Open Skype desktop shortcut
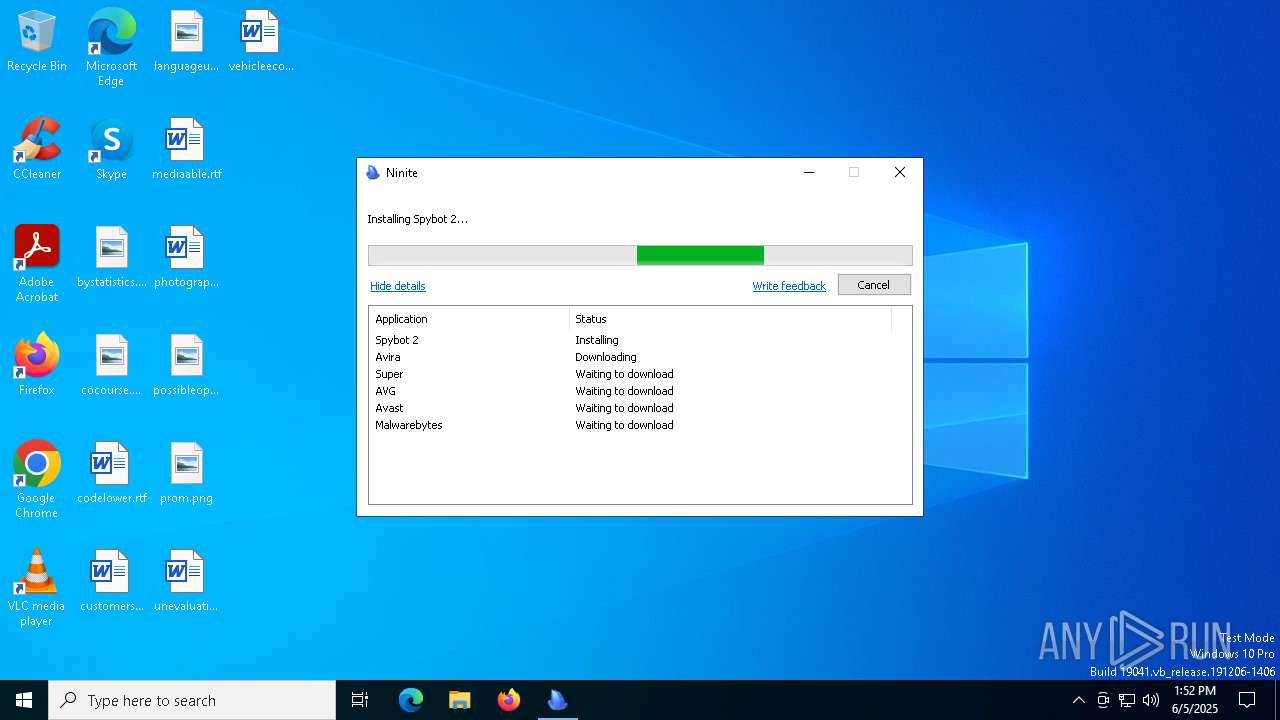 pos(111,150)
